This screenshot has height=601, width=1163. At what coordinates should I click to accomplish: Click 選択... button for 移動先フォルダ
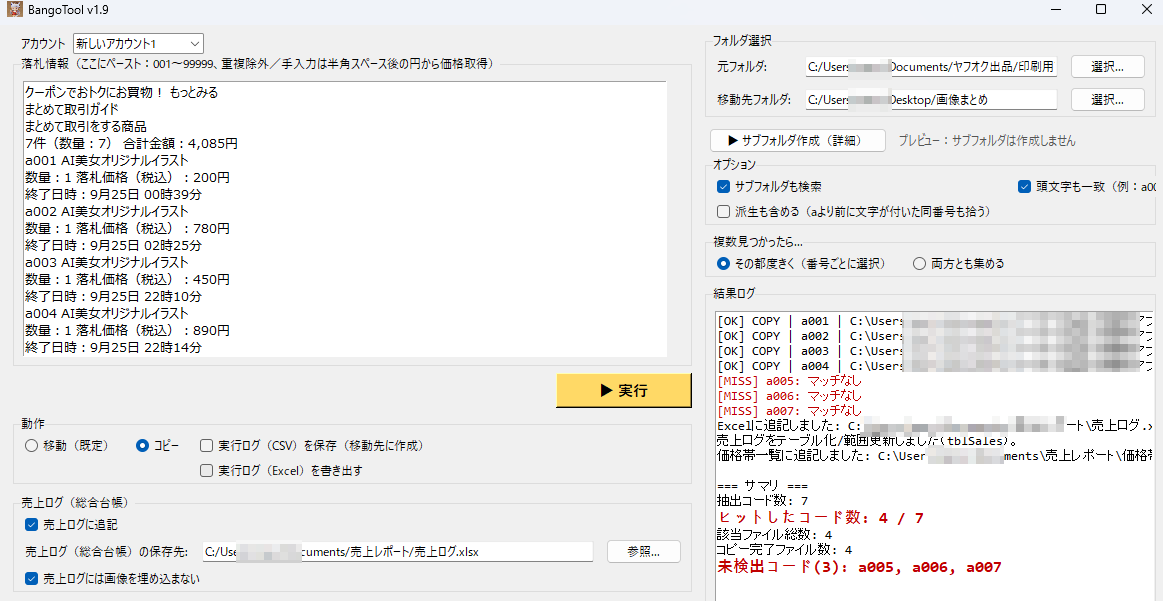pyautogui.click(x=1107, y=100)
